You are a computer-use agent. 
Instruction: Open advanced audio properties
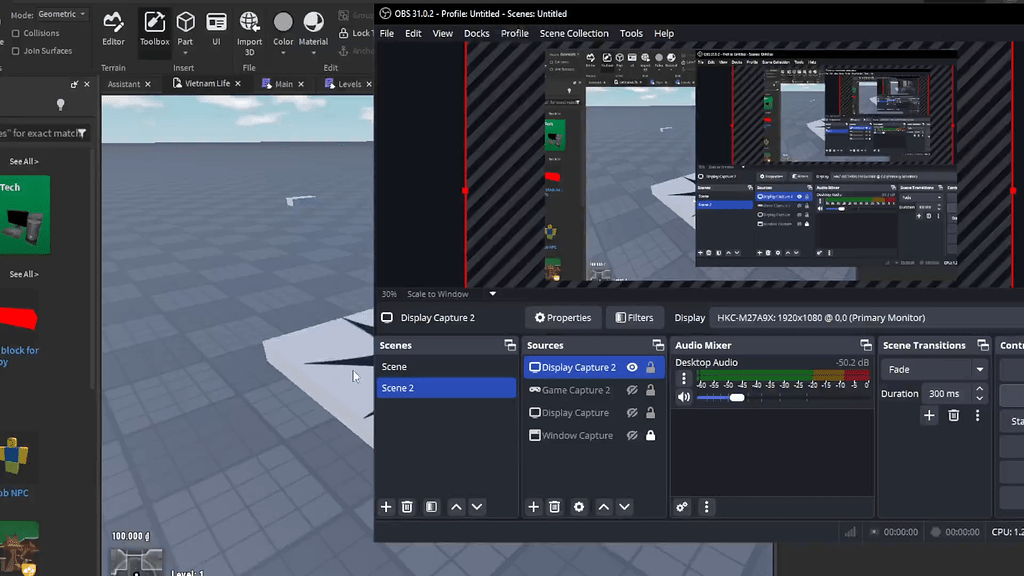pyautogui.click(x=682, y=507)
